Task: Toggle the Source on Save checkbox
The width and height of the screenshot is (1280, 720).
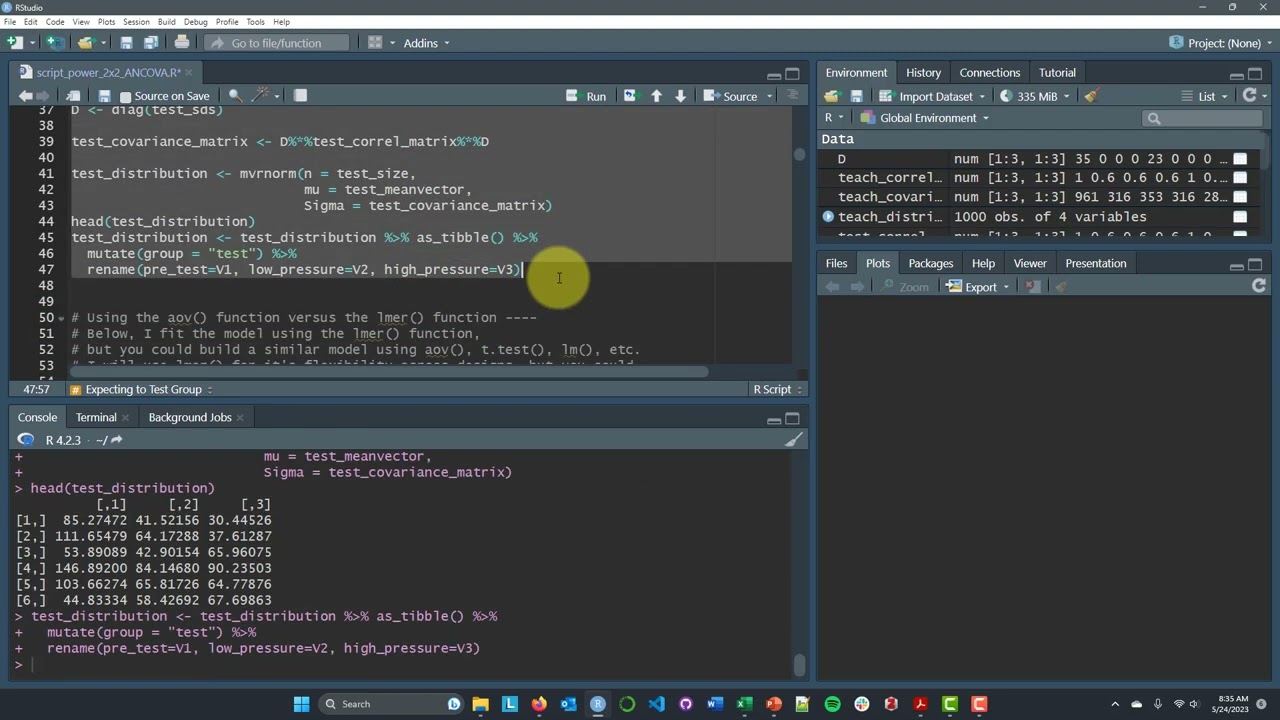Action: pos(125,96)
